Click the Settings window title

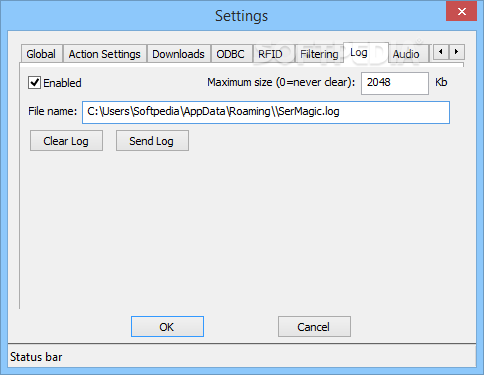click(x=241, y=16)
